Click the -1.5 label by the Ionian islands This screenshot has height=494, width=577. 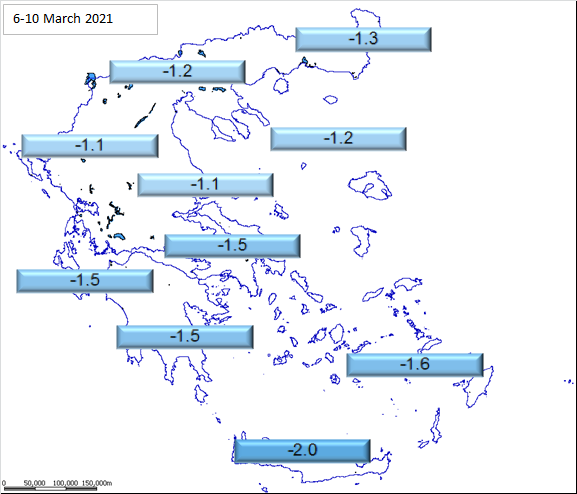[85, 281]
